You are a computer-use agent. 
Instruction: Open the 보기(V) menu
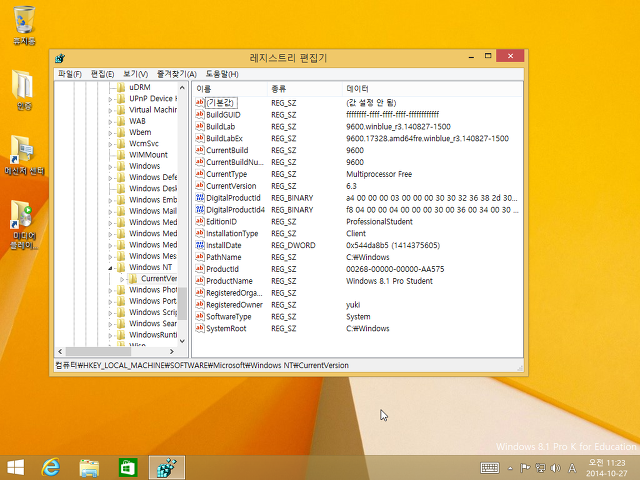[x=136, y=74]
